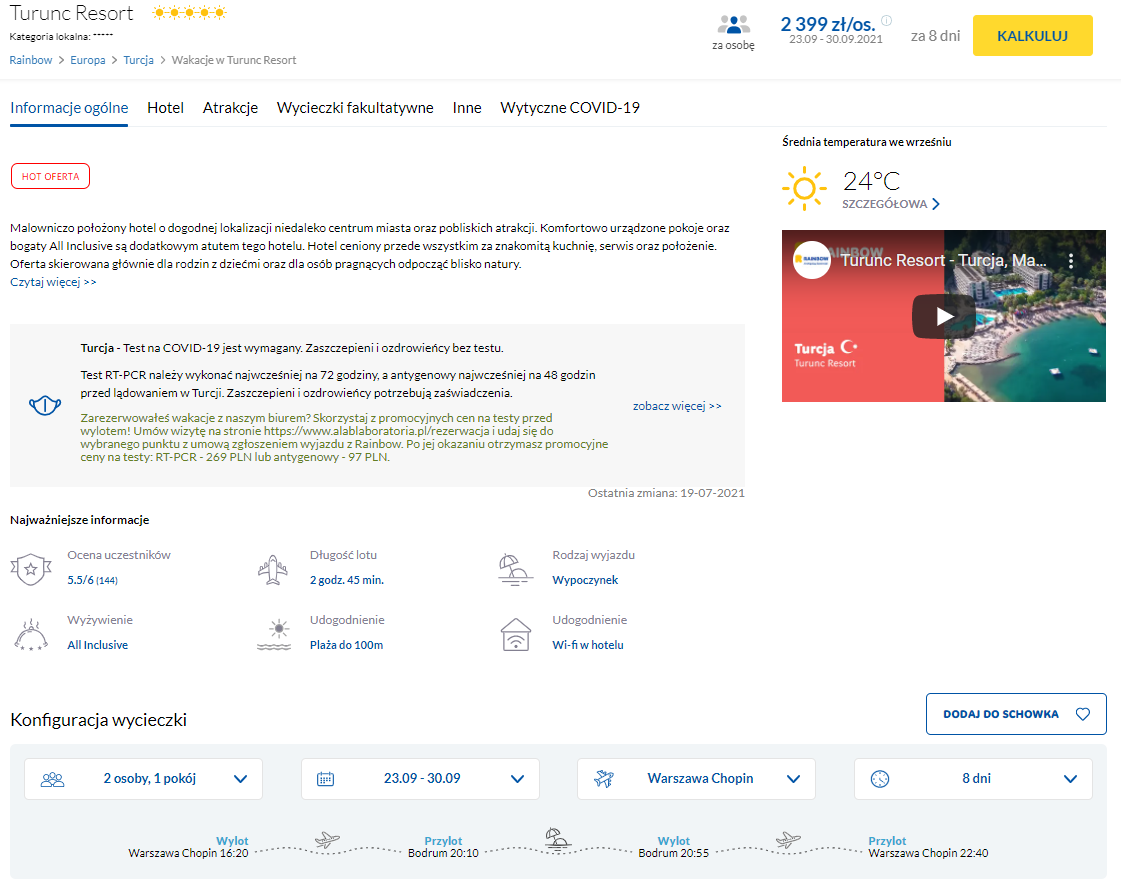Open the YouTube video options menu dots
The image size is (1121, 889).
(1070, 261)
